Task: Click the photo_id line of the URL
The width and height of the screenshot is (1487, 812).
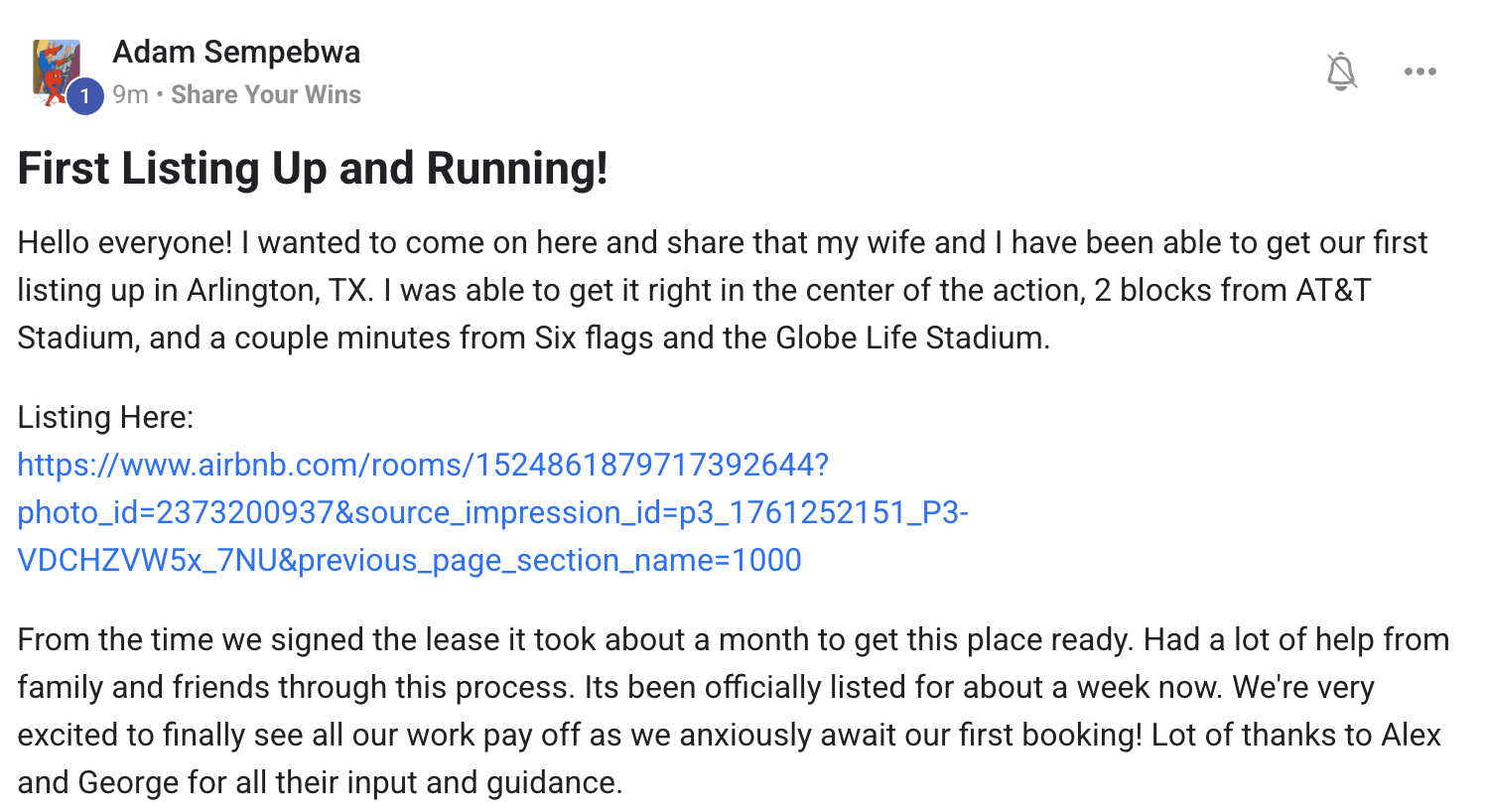Action: (492, 512)
